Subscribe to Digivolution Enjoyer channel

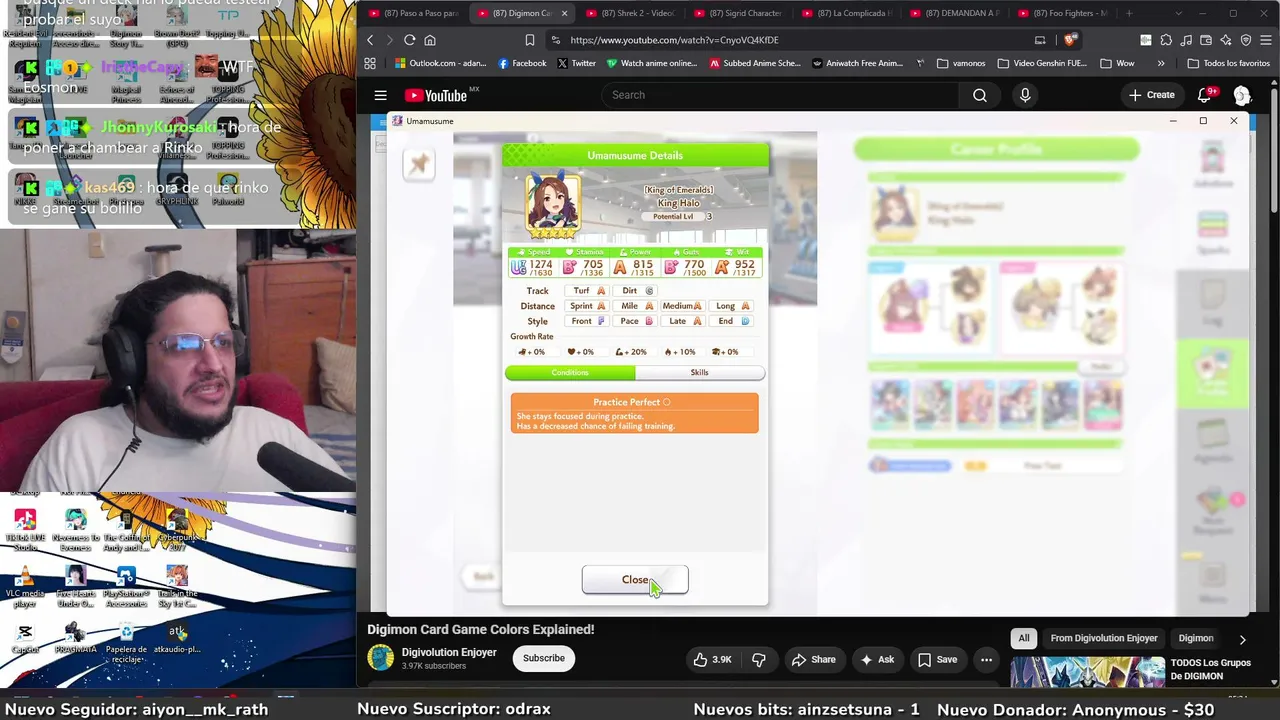[x=544, y=658]
